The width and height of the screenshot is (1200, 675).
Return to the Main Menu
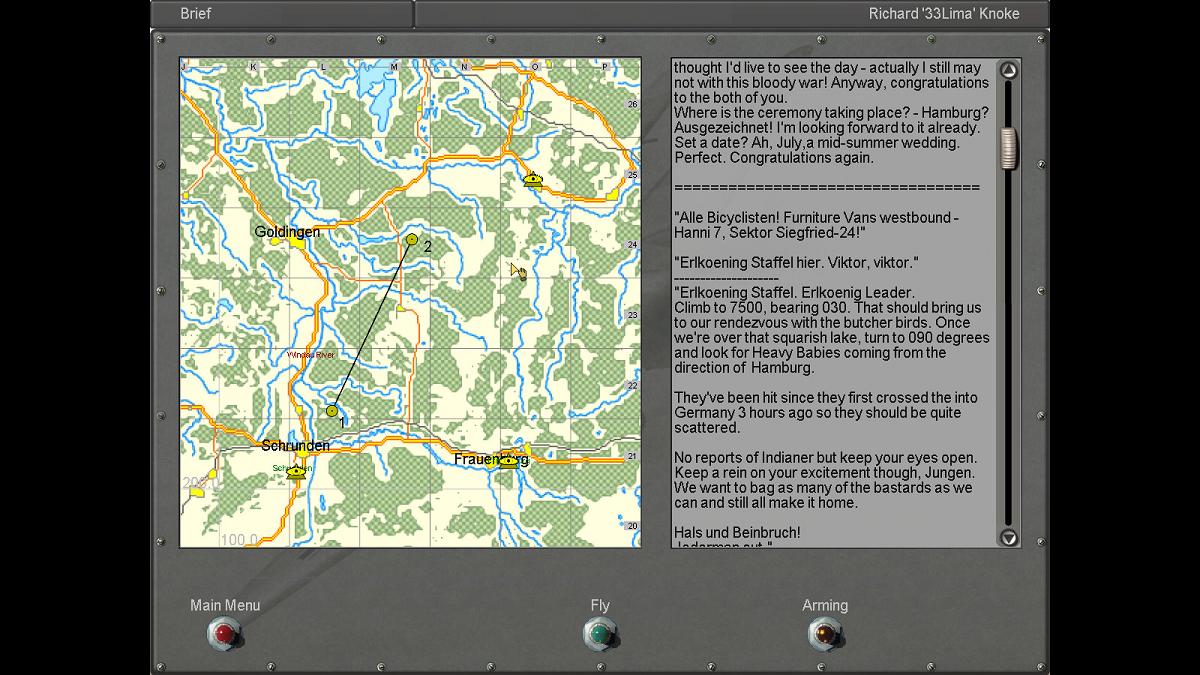[225, 634]
